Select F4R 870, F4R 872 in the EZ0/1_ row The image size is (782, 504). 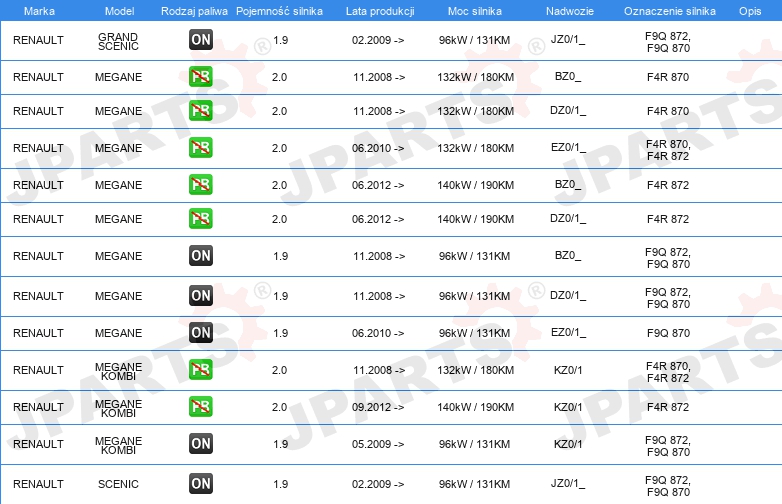pos(668,150)
